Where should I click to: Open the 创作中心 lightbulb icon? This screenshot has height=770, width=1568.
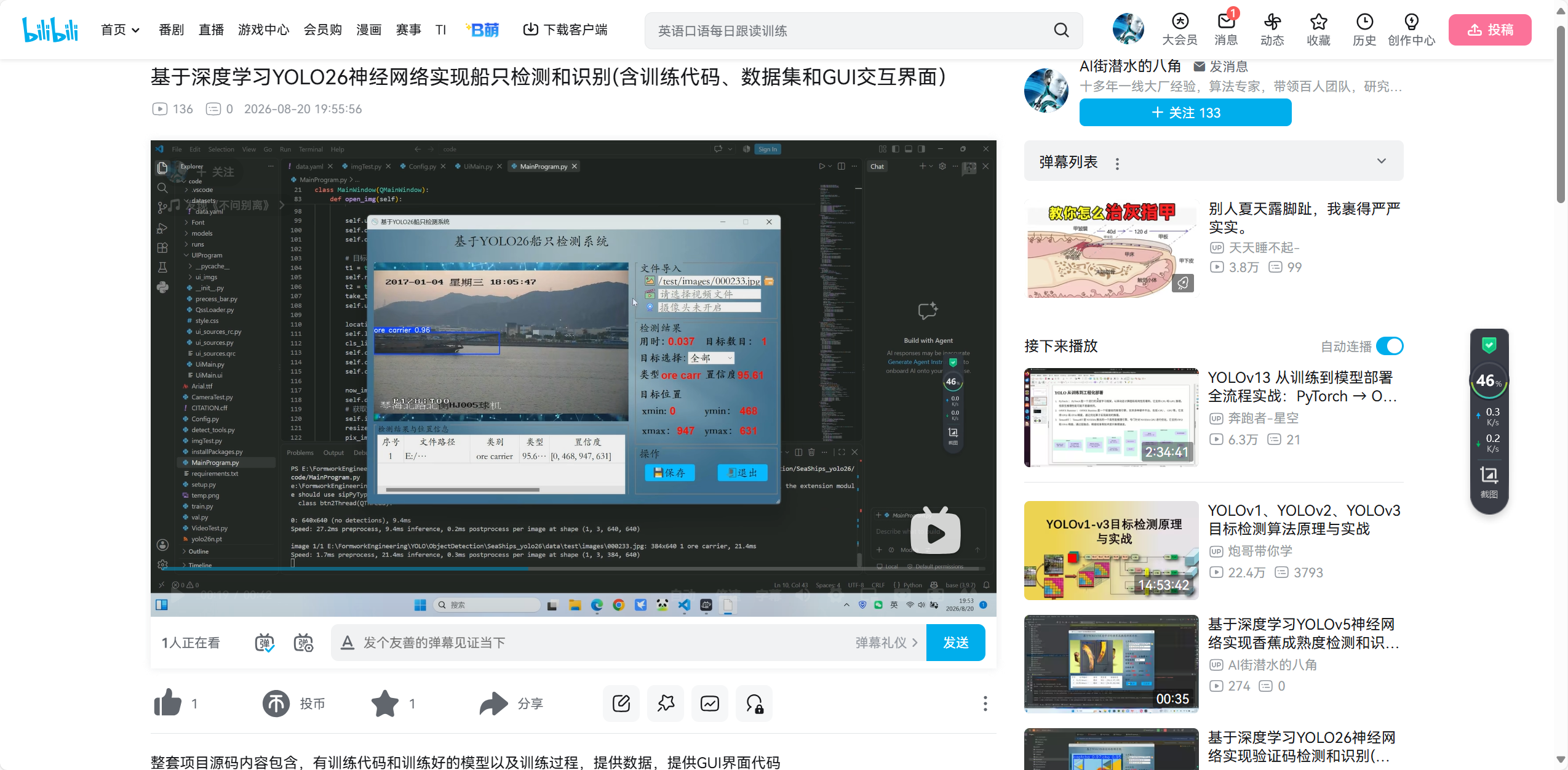tap(1411, 30)
